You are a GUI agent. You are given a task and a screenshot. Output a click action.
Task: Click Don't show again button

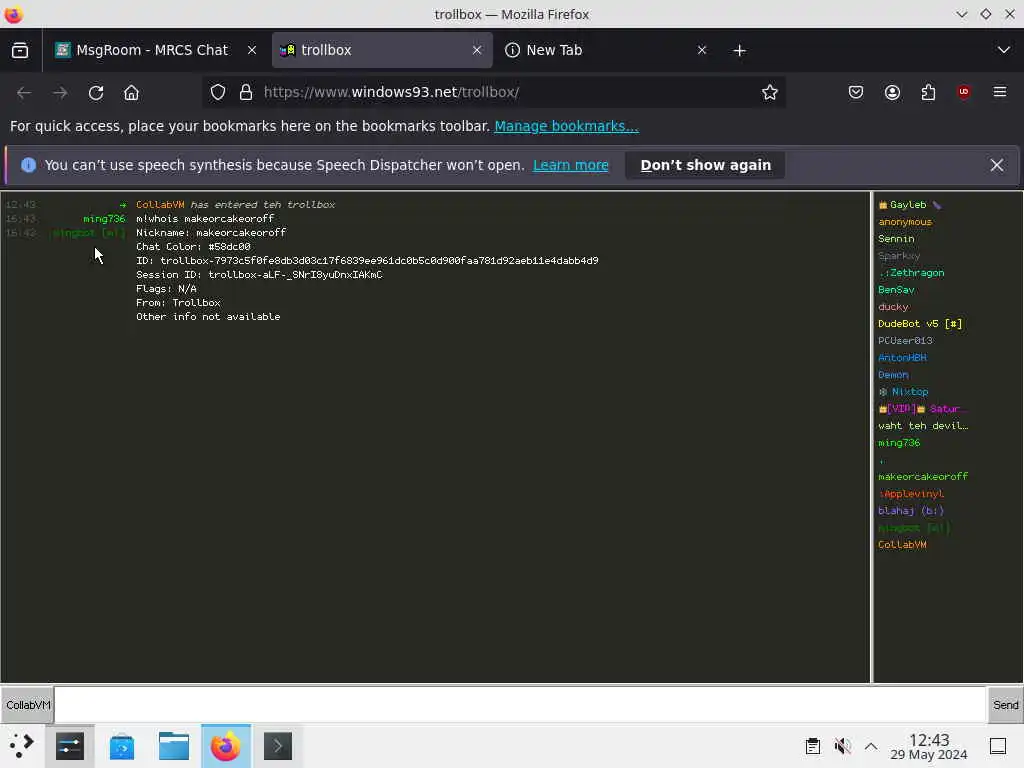705,165
